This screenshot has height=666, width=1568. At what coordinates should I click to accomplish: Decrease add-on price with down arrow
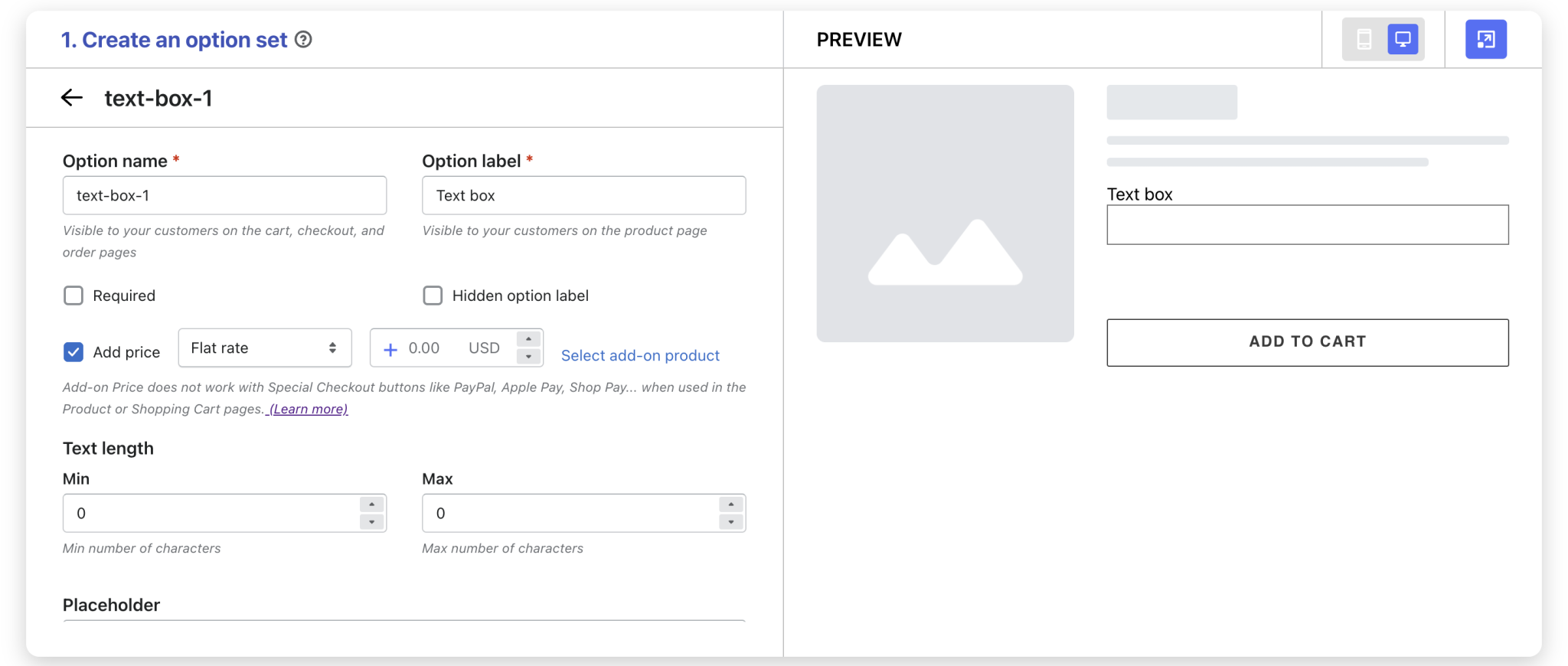(x=529, y=357)
